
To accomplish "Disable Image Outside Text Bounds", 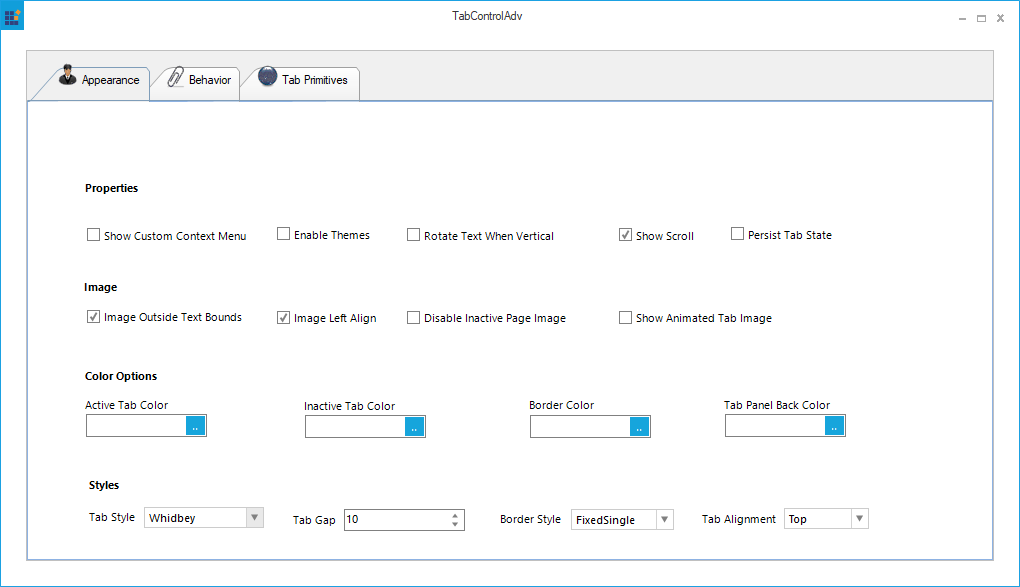I will point(93,316).
